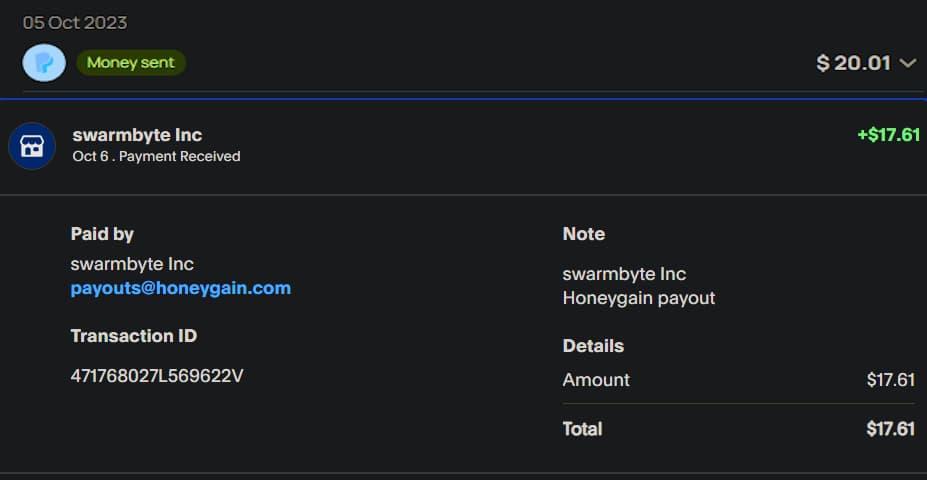Open the payouts@honeygain.com email link
Image resolution: width=927 pixels, height=480 pixels.
[180, 288]
